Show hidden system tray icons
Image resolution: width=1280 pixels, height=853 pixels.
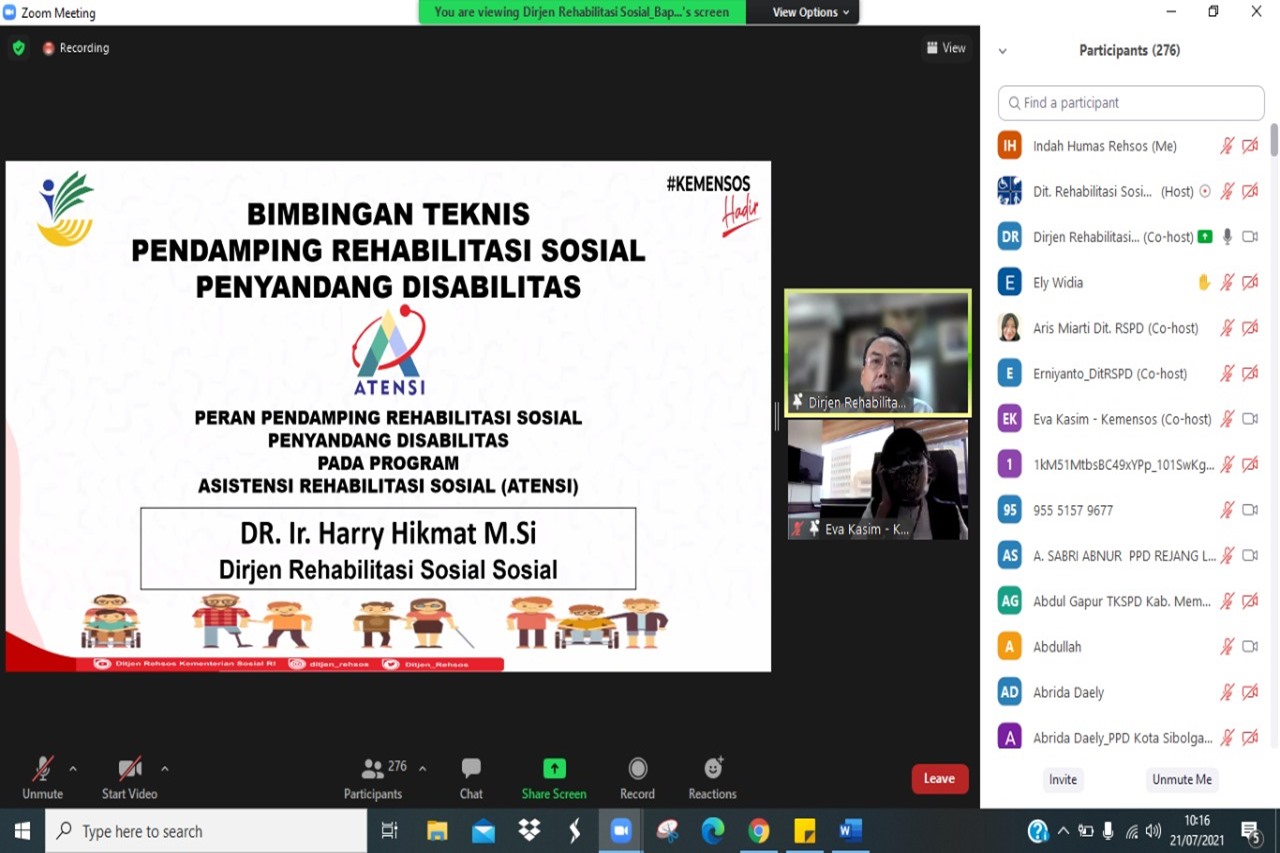(1063, 831)
